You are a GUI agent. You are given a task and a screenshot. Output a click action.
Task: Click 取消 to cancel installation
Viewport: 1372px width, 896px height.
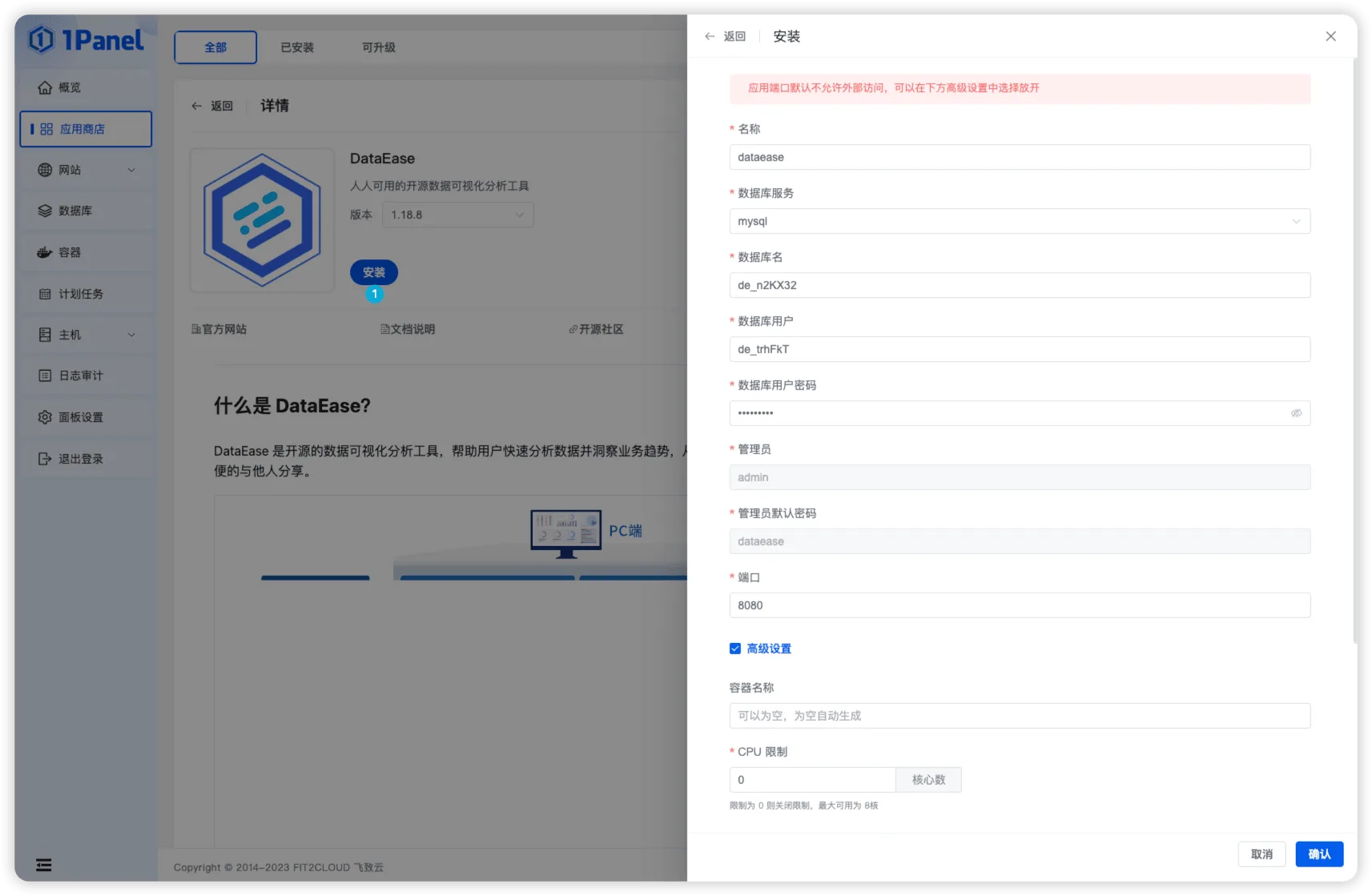tap(1261, 854)
